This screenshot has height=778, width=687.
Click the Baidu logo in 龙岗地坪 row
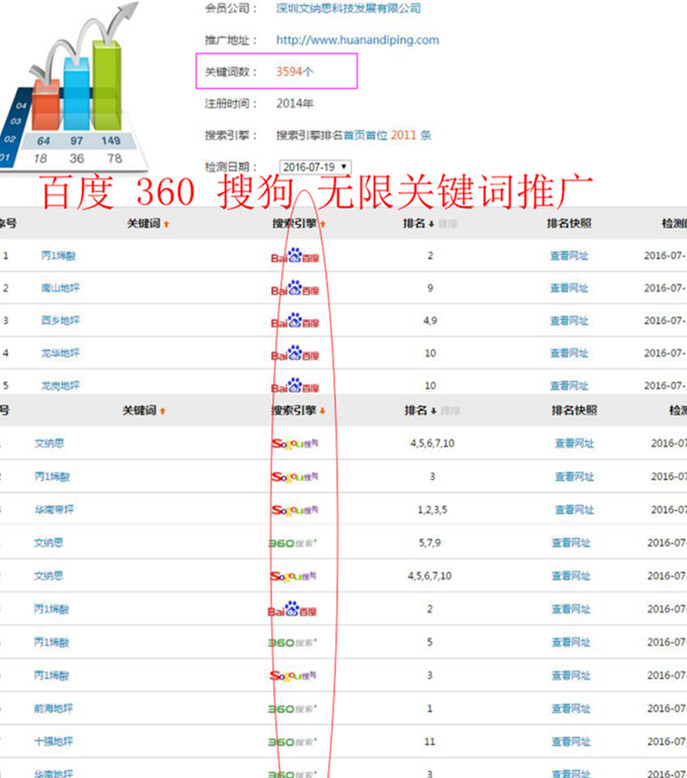tap(295, 386)
